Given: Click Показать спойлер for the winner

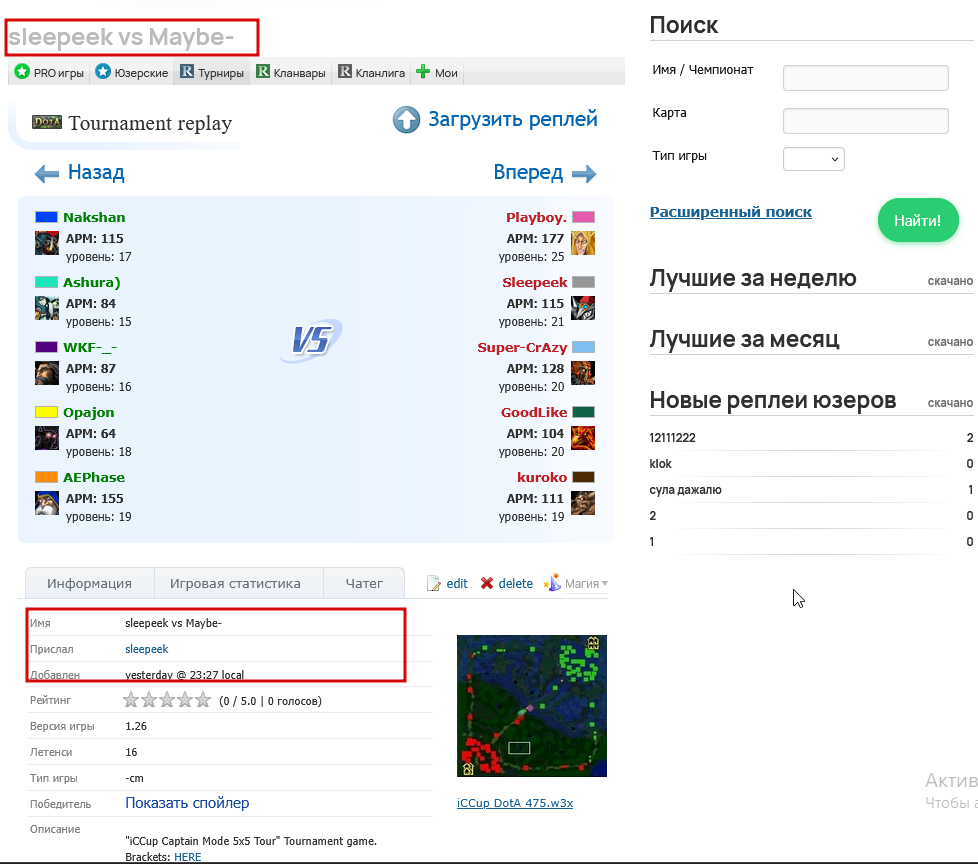Looking at the screenshot, I should [x=187, y=803].
